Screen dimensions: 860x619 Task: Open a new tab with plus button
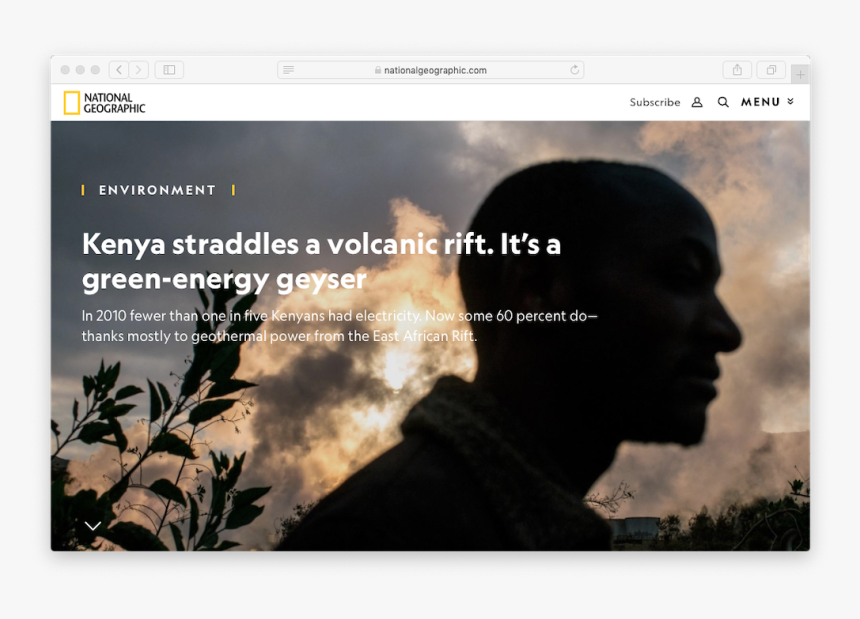coord(800,75)
